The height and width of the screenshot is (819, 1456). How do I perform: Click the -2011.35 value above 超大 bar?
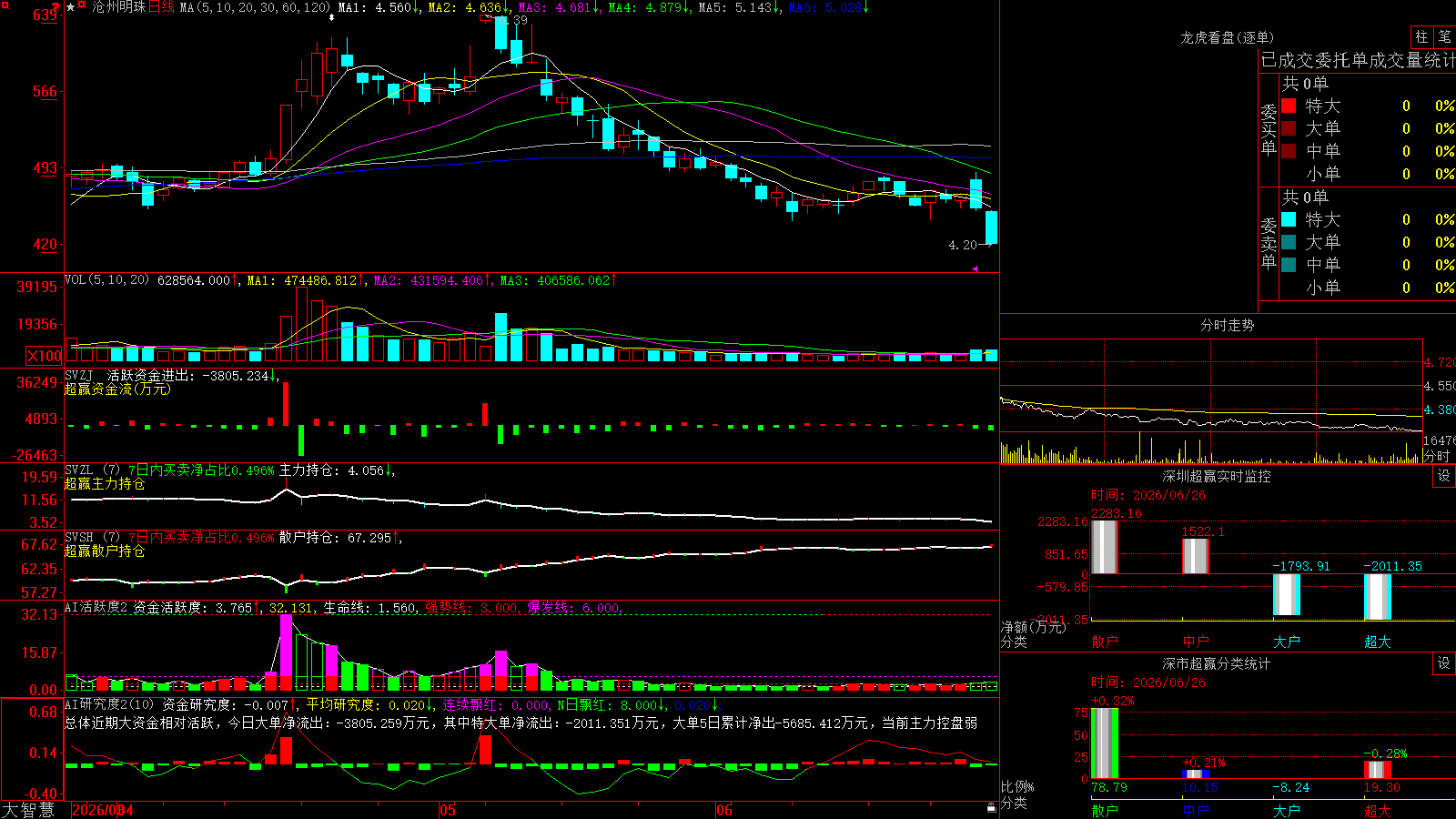1392,566
